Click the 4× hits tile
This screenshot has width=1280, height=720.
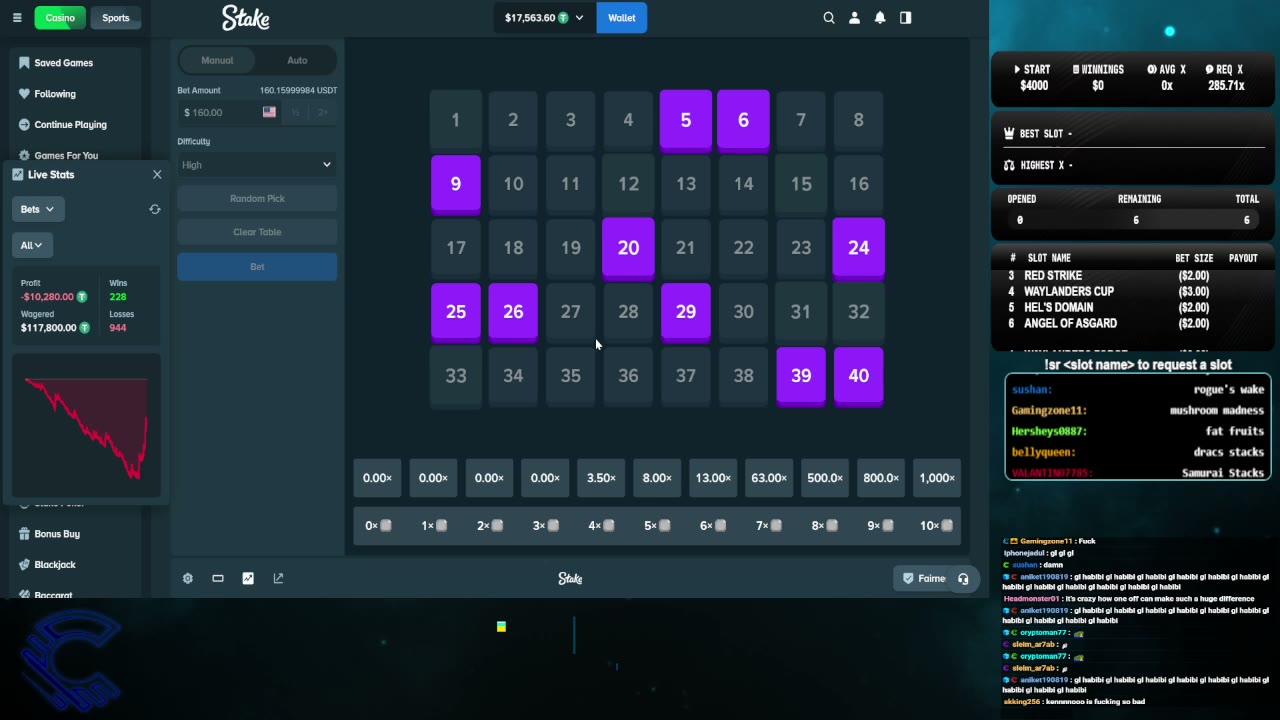[601, 526]
